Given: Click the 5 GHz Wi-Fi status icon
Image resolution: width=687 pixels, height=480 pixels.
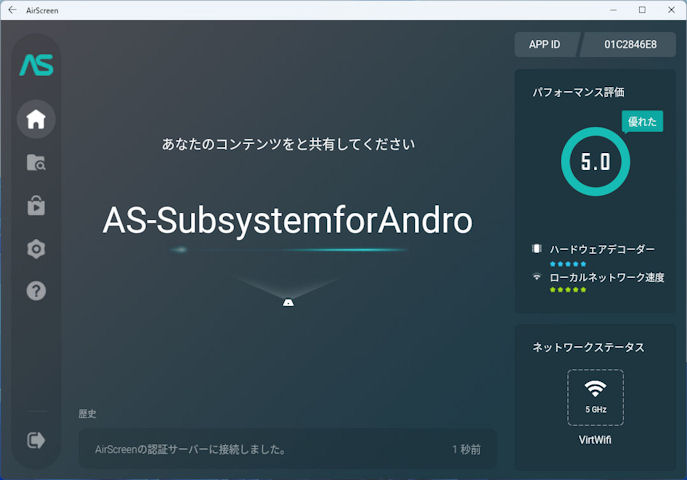Looking at the screenshot, I should click(595, 397).
